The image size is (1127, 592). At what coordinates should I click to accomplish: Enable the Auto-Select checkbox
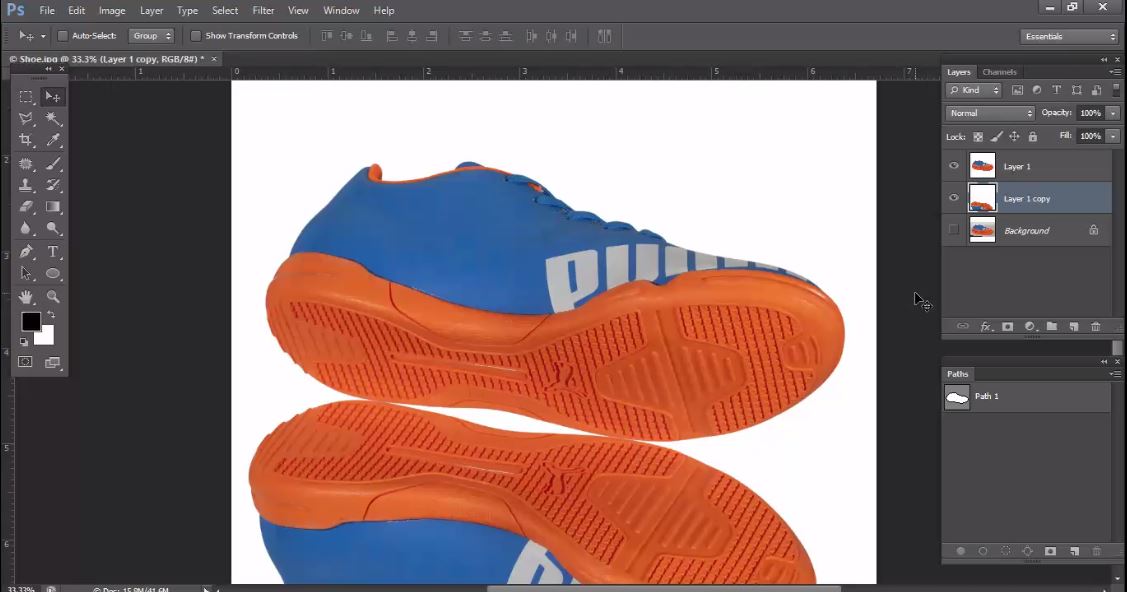point(63,36)
